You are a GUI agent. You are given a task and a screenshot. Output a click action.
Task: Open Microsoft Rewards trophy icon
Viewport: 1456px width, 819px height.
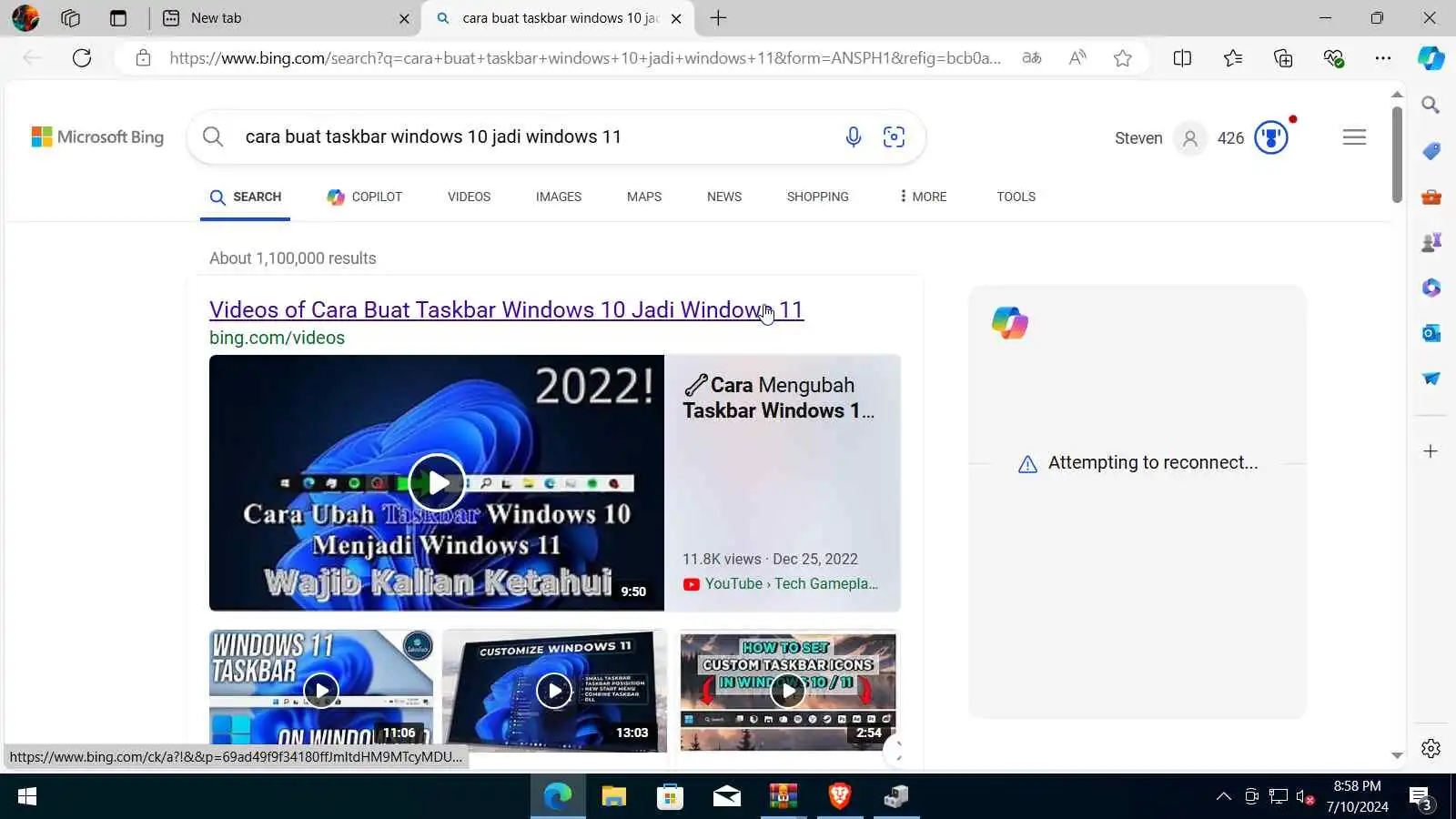pyautogui.click(x=1271, y=137)
